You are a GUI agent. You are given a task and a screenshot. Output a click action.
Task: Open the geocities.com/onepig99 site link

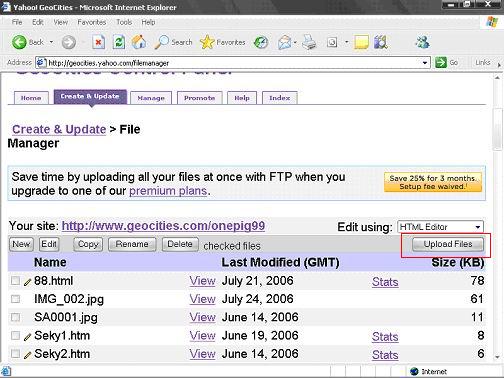(x=163, y=226)
